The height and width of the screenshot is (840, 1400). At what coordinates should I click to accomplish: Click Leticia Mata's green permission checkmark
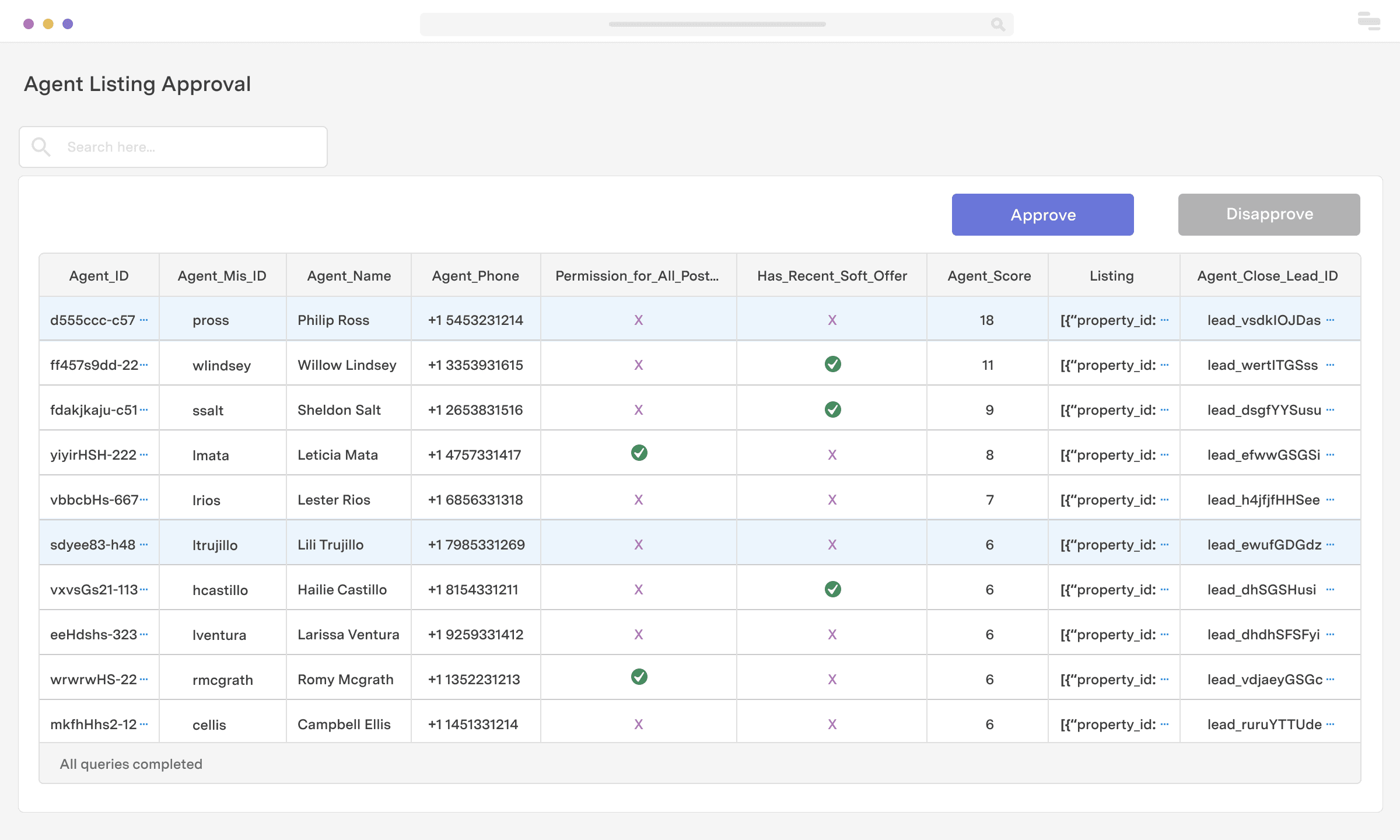click(x=639, y=453)
